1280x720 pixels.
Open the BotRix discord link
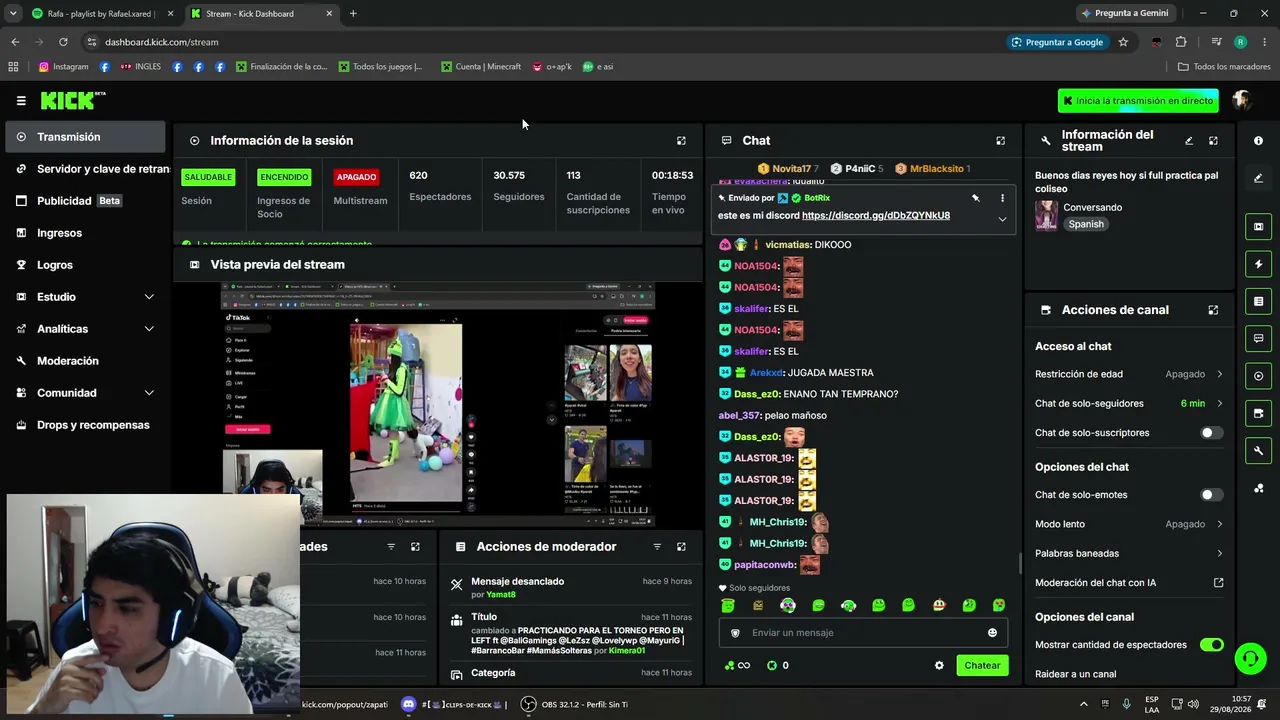click(876, 215)
